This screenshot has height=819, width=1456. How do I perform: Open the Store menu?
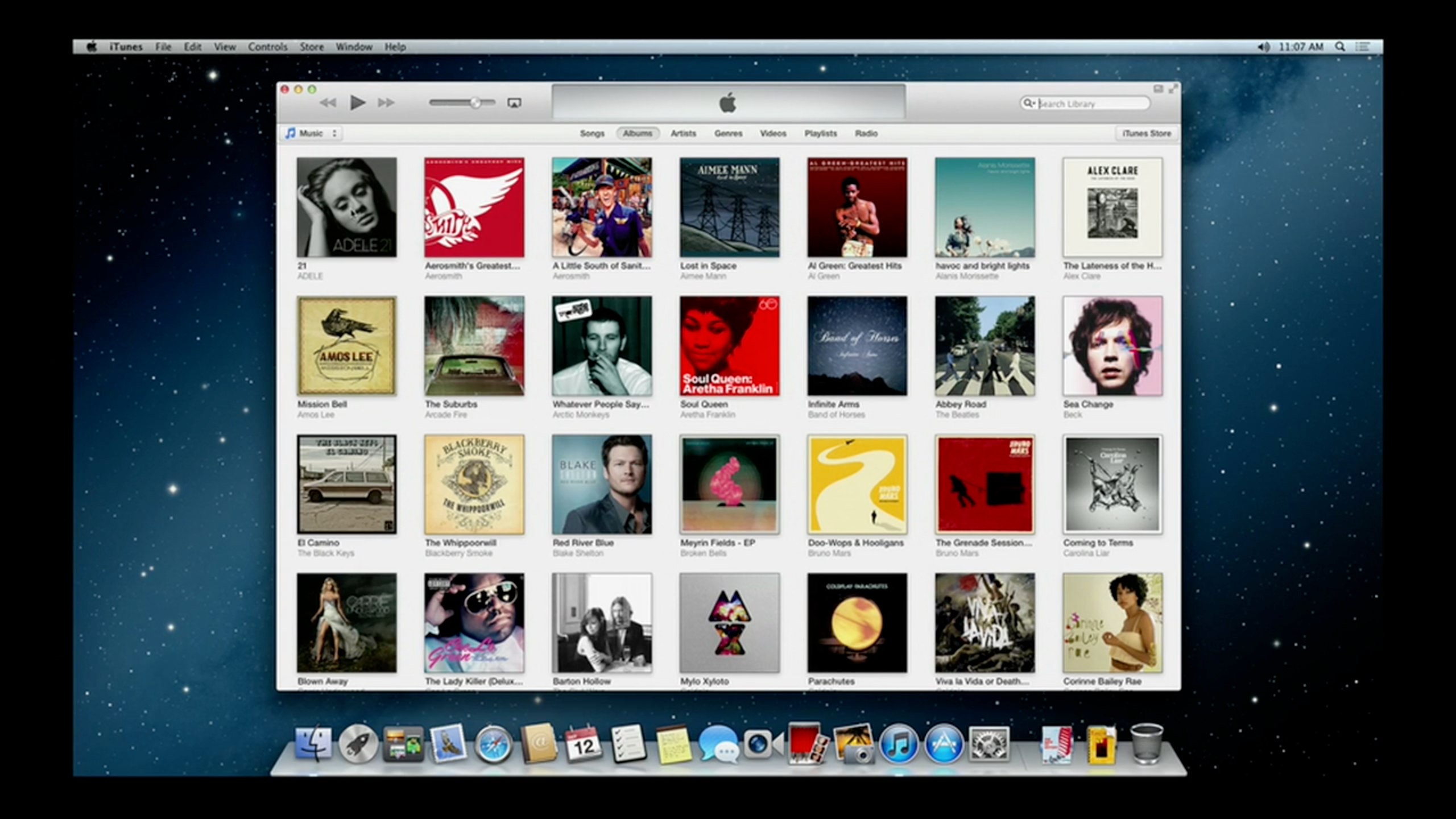click(x=312, y=47)
